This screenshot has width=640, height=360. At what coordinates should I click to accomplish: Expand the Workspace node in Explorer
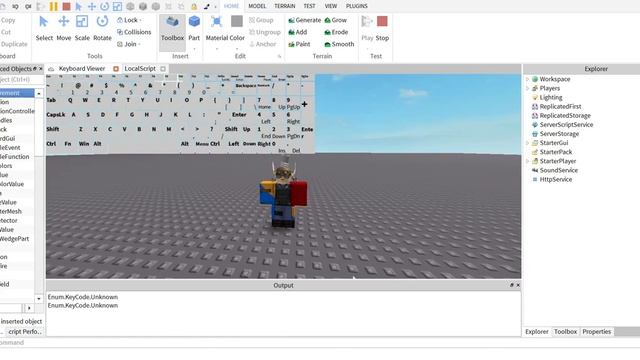click(527, 79)
